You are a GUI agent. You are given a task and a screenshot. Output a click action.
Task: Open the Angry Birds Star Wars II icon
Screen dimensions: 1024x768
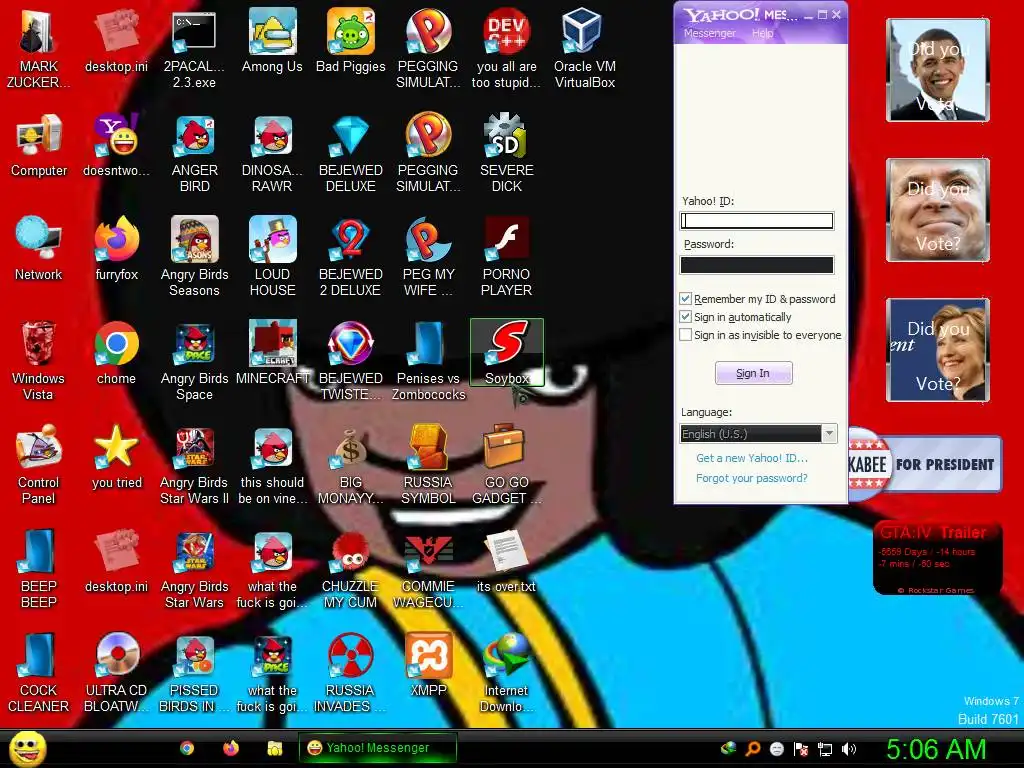195,465
